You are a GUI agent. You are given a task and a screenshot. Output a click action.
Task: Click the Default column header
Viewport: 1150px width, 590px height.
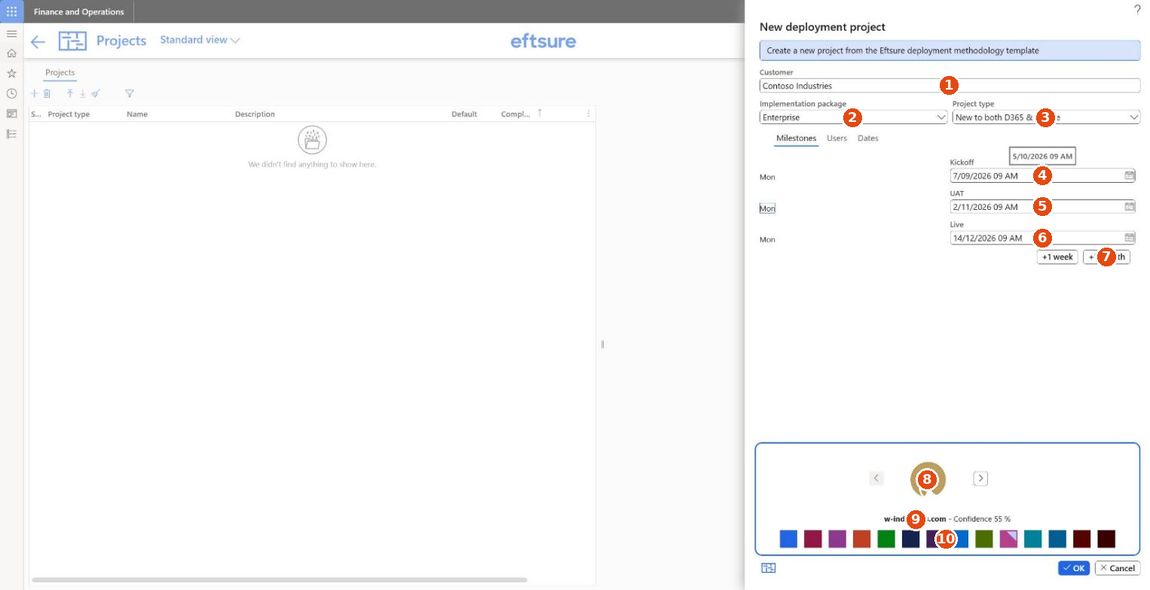pos(464,114)
